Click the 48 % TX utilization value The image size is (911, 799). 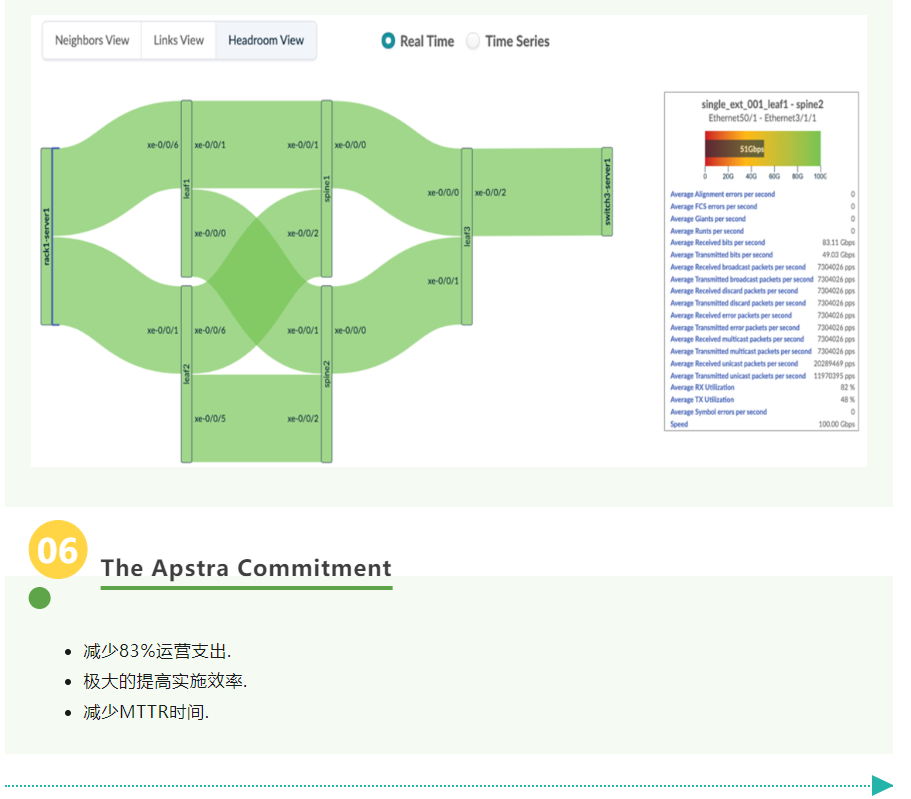848,399
